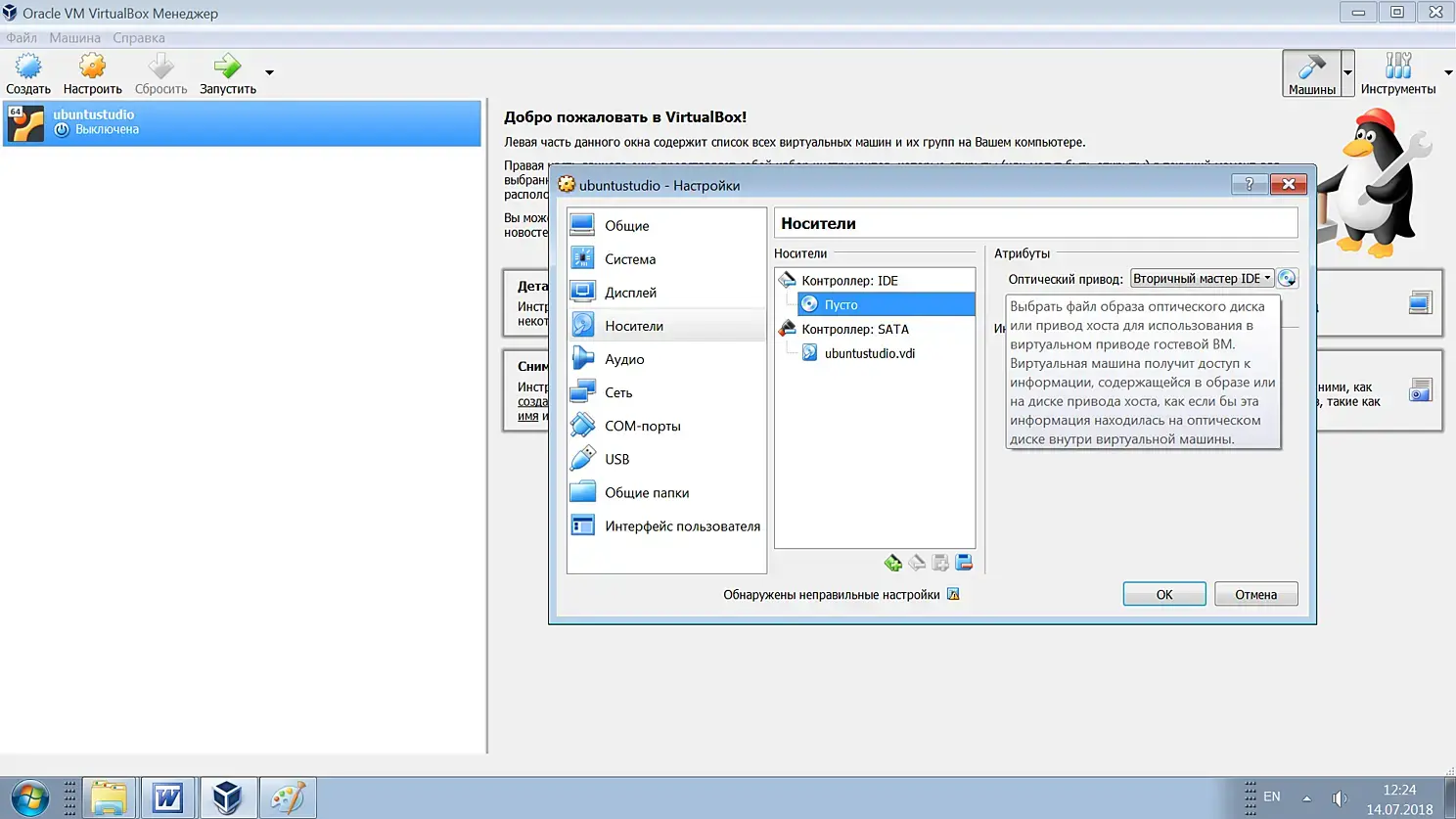This screenshot has width=1456, height=819.
Task: Open the Сеть settings category
Action: (666, 392)
